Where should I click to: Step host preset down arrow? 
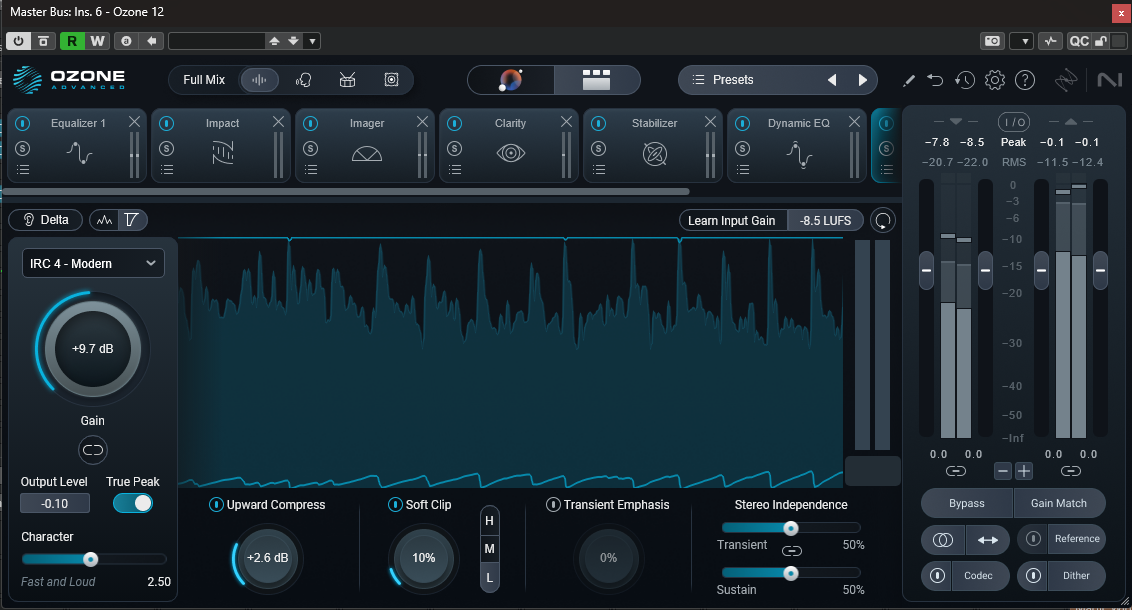click(293, 41)
